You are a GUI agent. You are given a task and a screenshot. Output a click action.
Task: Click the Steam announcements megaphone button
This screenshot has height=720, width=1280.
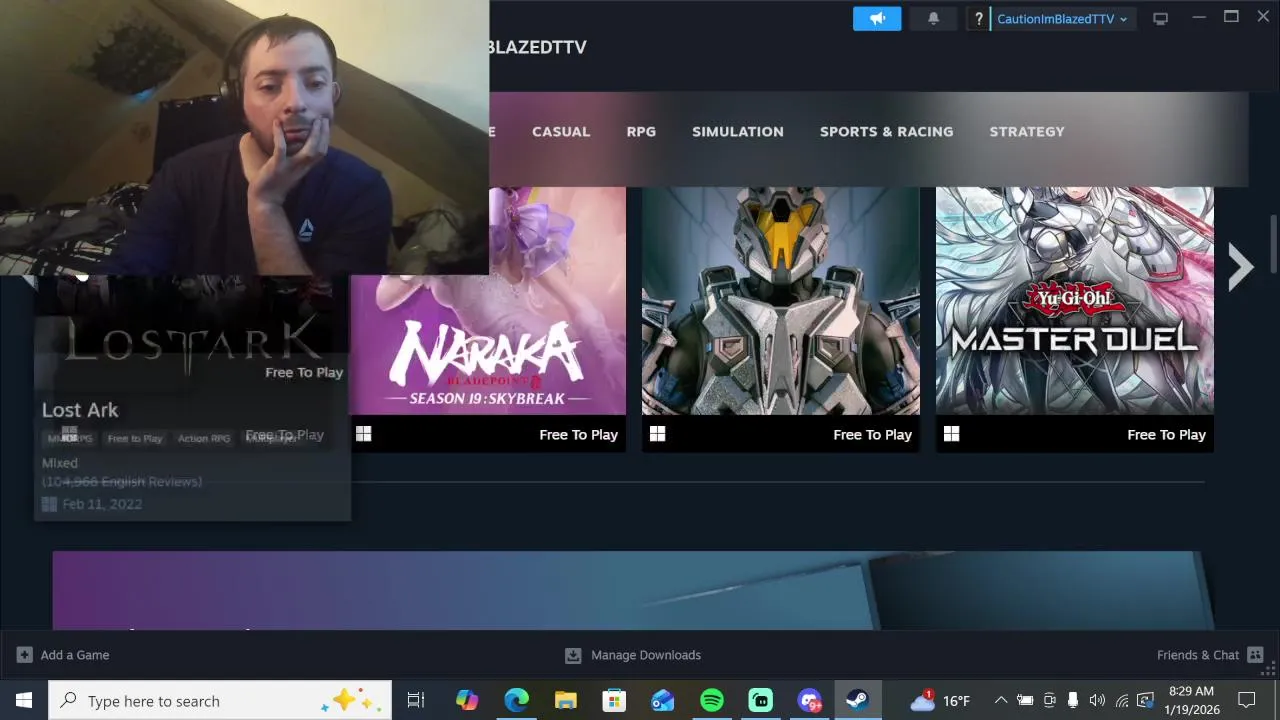click(x=877, y=18)
